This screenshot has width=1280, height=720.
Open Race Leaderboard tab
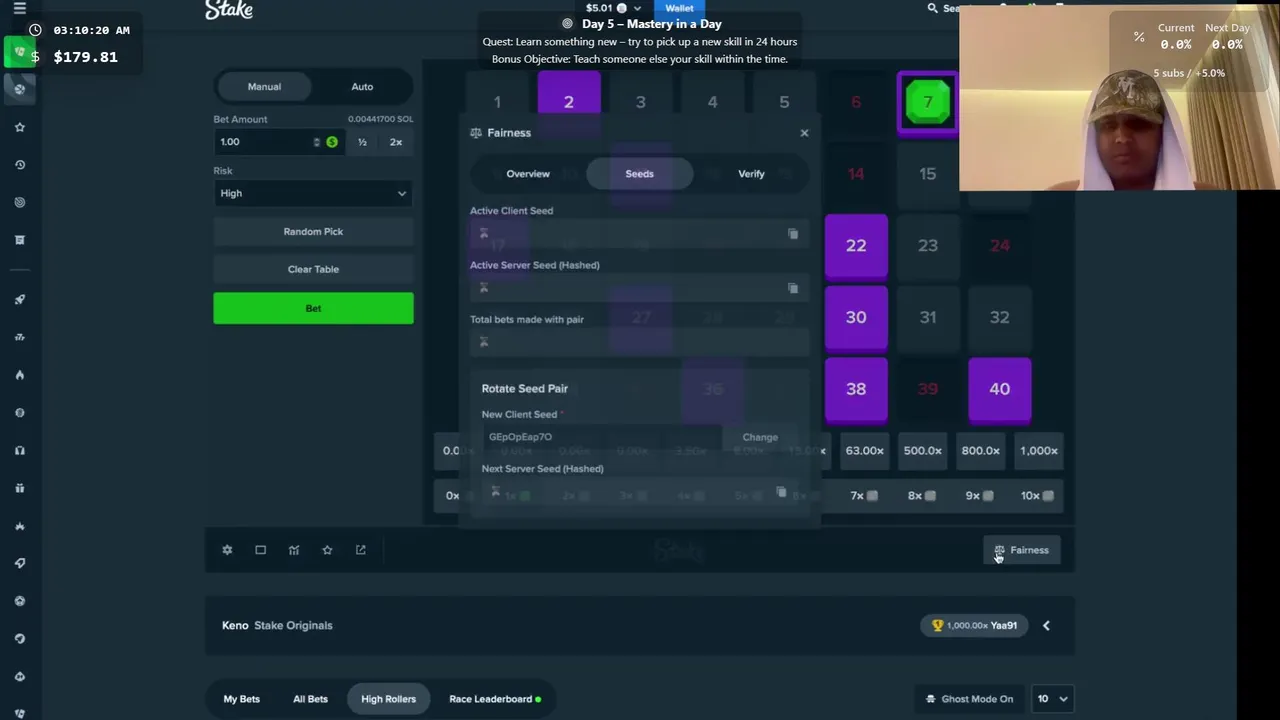495,699
